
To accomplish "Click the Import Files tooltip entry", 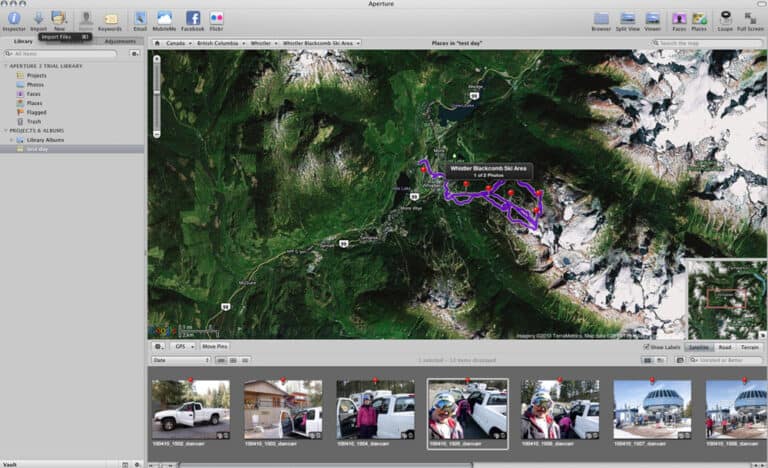I will click(x=65, y=37).
